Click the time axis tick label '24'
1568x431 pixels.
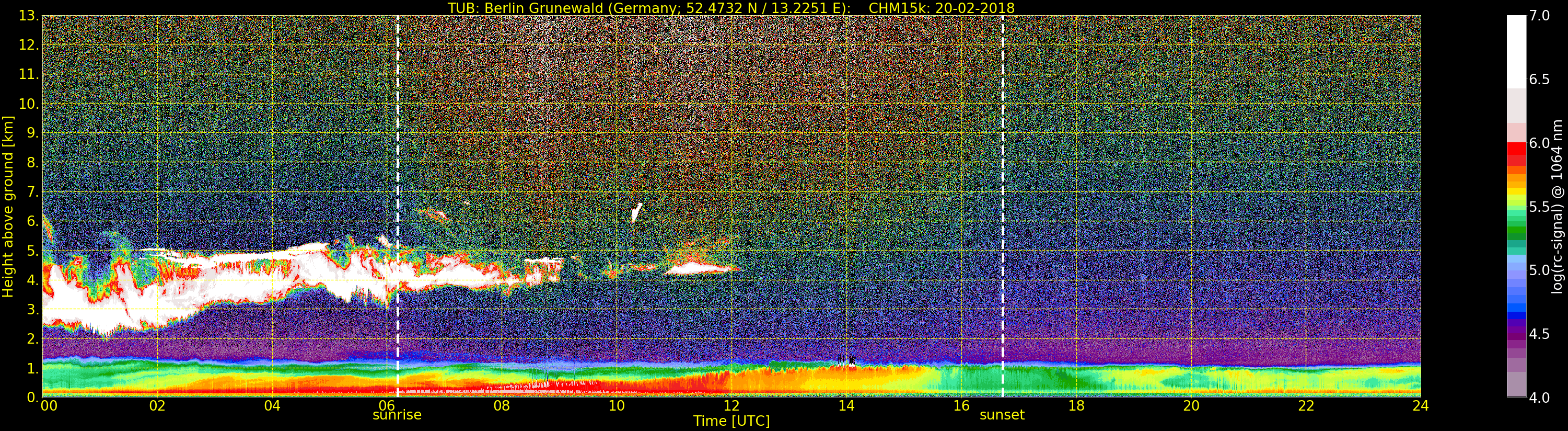(1421, 406)
